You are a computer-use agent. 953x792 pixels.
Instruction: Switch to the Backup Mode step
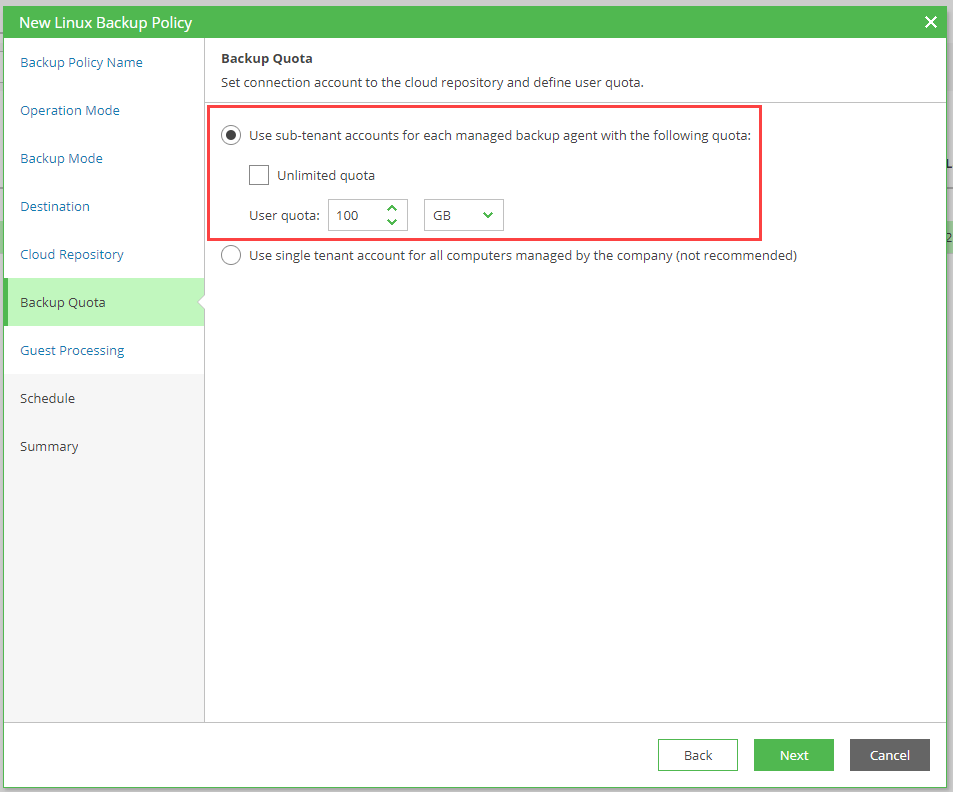[61, 159]
